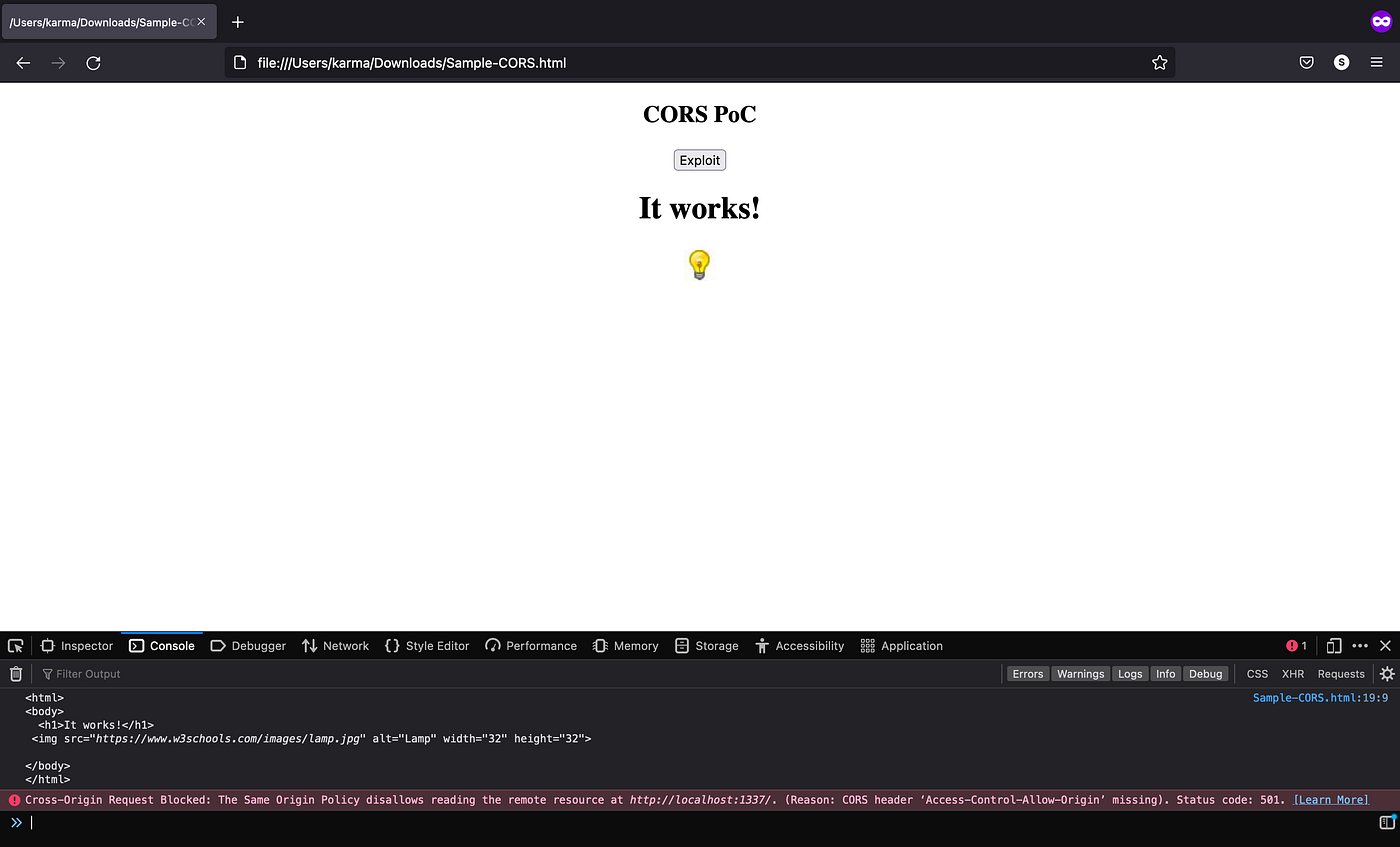The image size is (1400, 847).
Task: Open console settings gear icon
Action: [x=1387, y=674]
